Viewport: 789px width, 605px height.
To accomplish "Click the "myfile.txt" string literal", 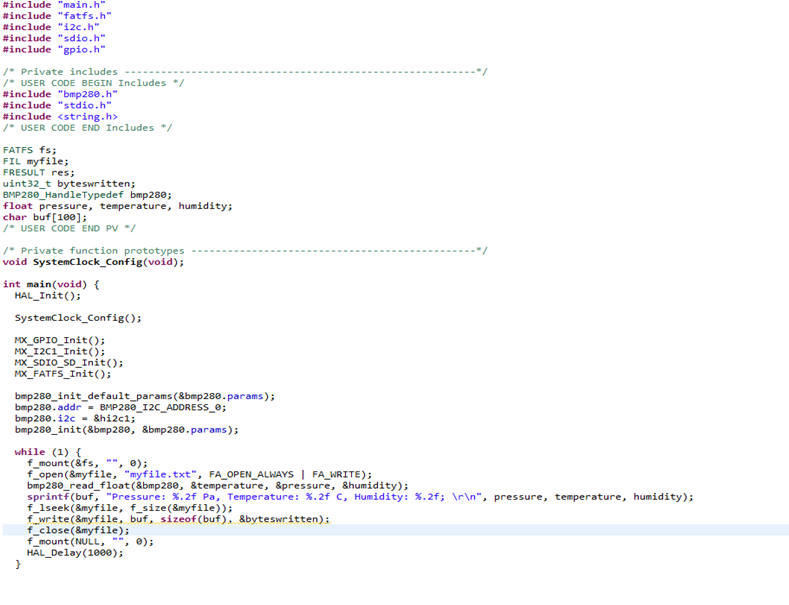I will (x=160, y=474).
